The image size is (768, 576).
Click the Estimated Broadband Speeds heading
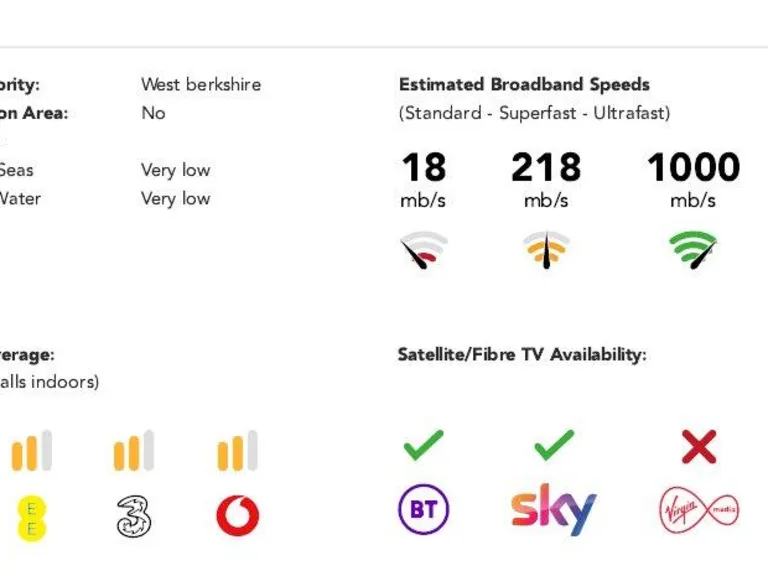tap(524, 84)
